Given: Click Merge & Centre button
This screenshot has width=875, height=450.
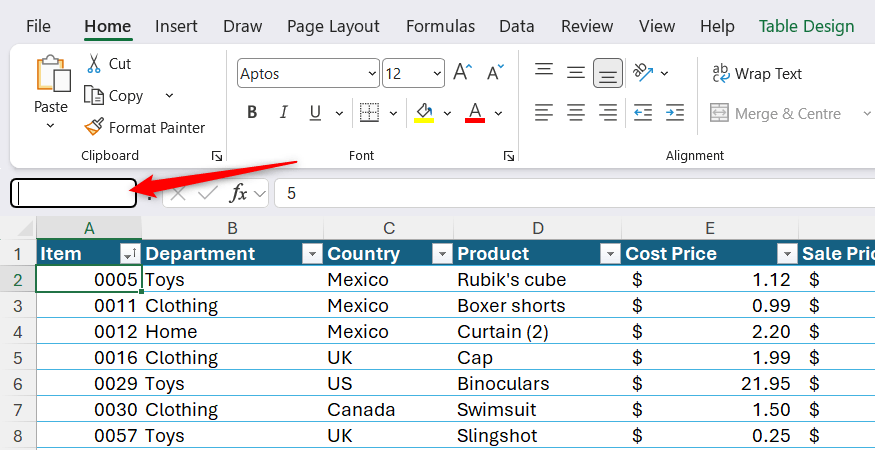Looking at the screenshot, I should point(776,113).
